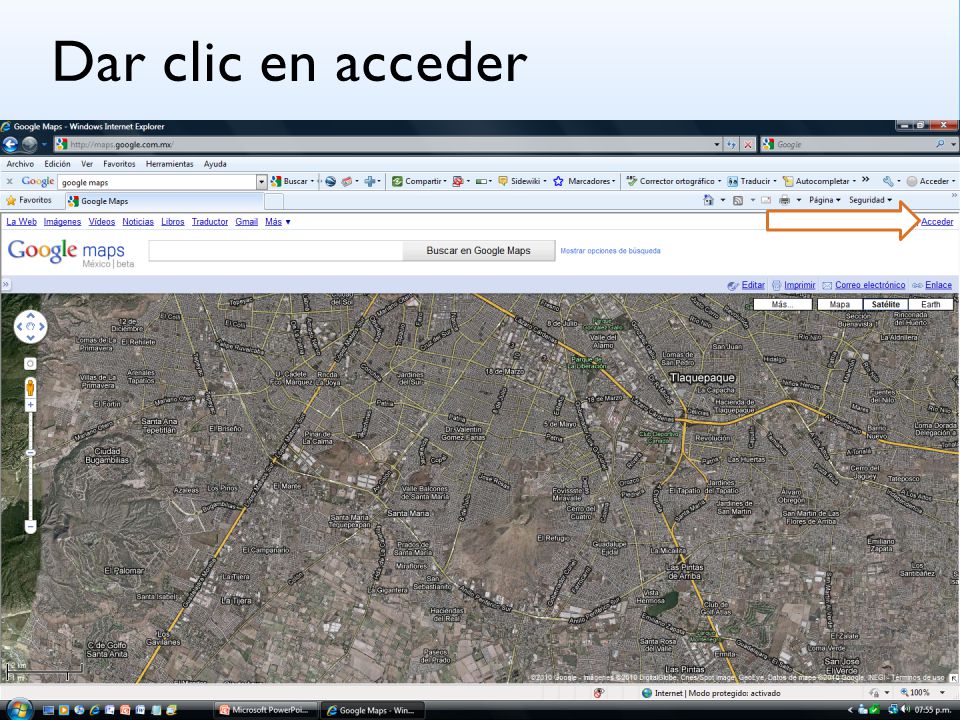Open the Favoritos star button
This screenshot has width=960, height=720.
(x=29, y=200)
